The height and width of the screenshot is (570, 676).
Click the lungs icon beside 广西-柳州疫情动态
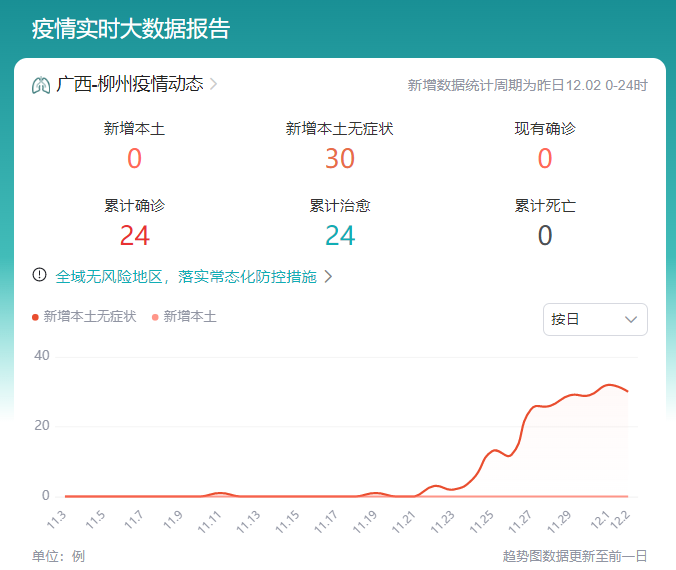(41, 85)
